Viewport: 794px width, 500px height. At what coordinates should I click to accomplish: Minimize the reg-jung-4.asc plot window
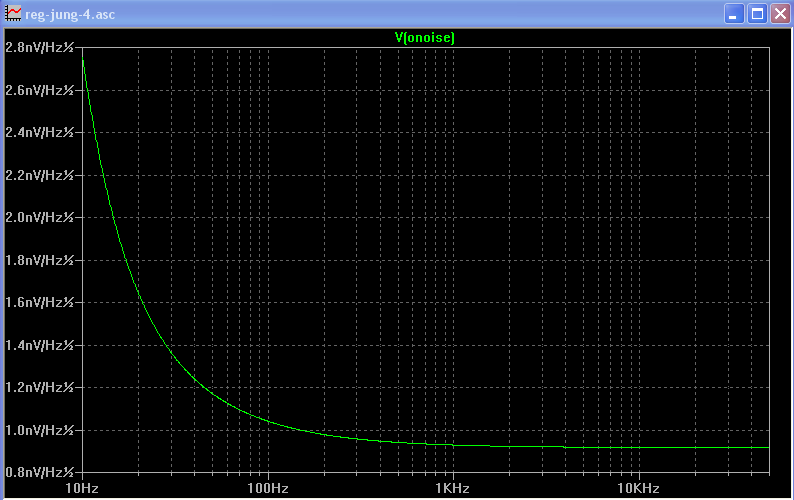pyautogui.click(x=734, y=14)
